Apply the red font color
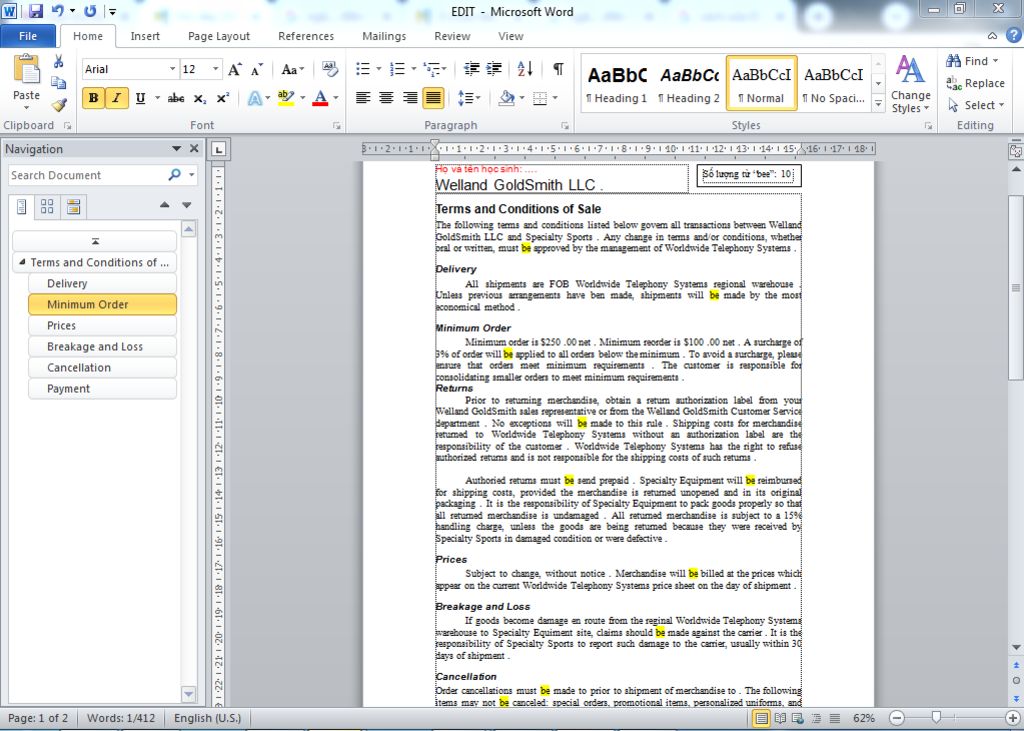The image size is (1024, 731). pos(320,99)
